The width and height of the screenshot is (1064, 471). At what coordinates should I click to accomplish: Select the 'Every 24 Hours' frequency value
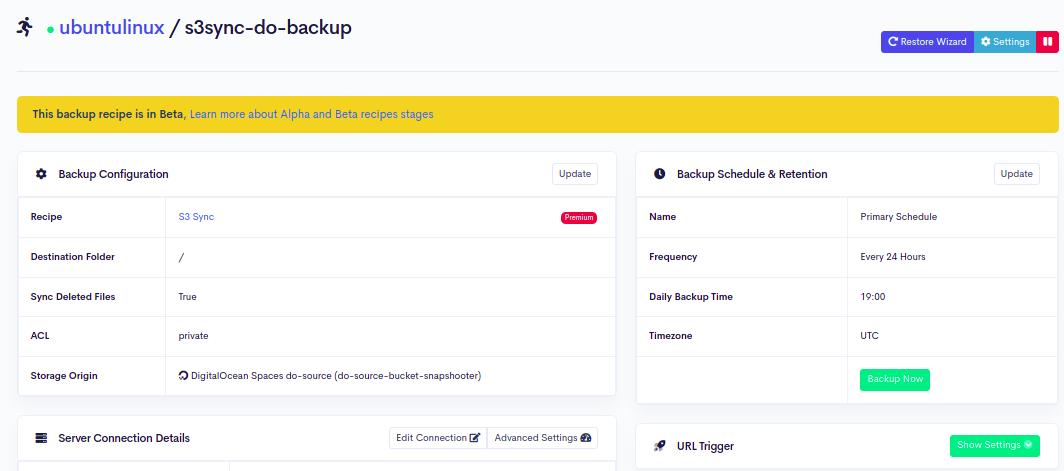(892, 257)
